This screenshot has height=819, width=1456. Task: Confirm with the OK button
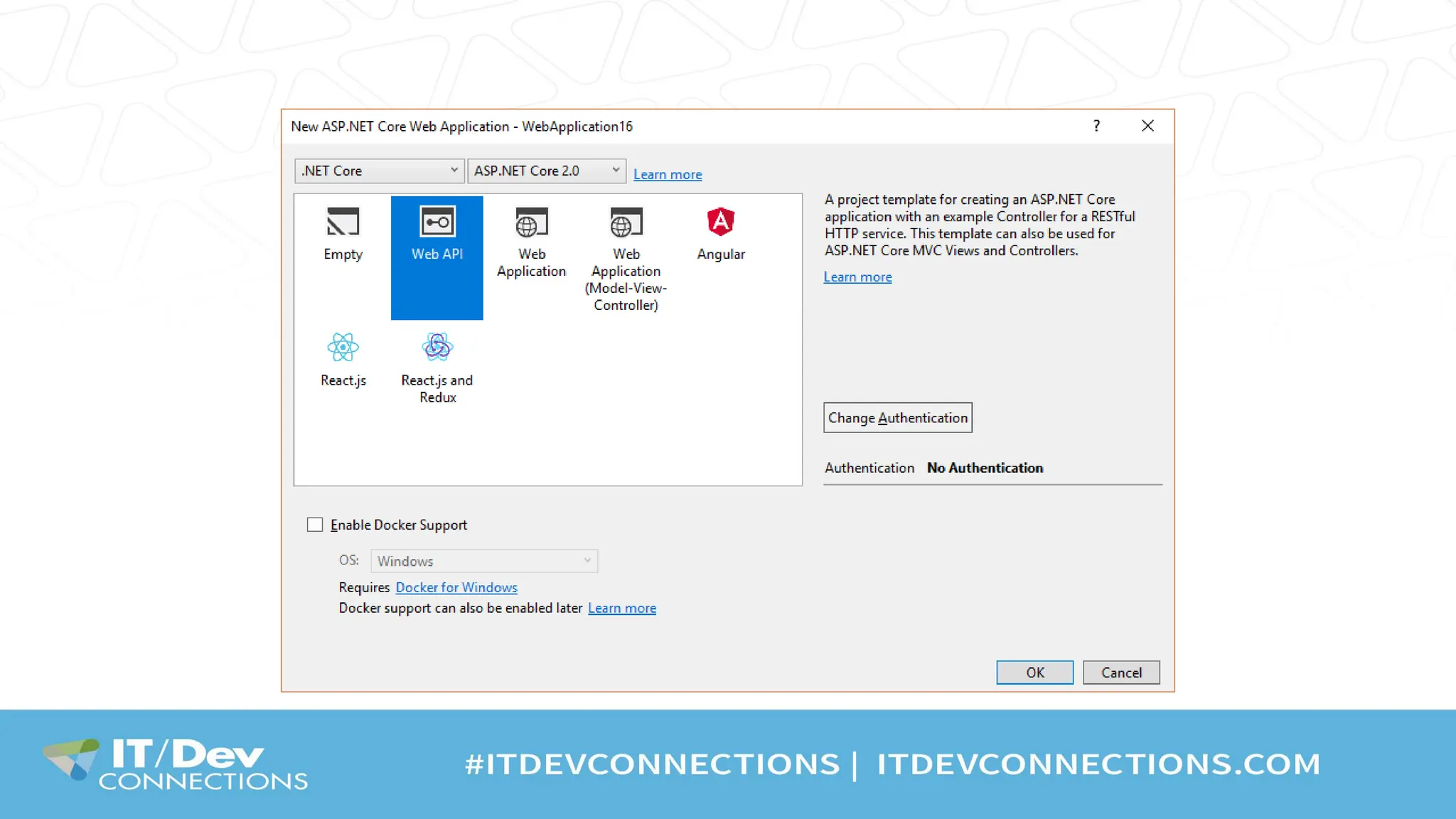tap(1035, 673)
